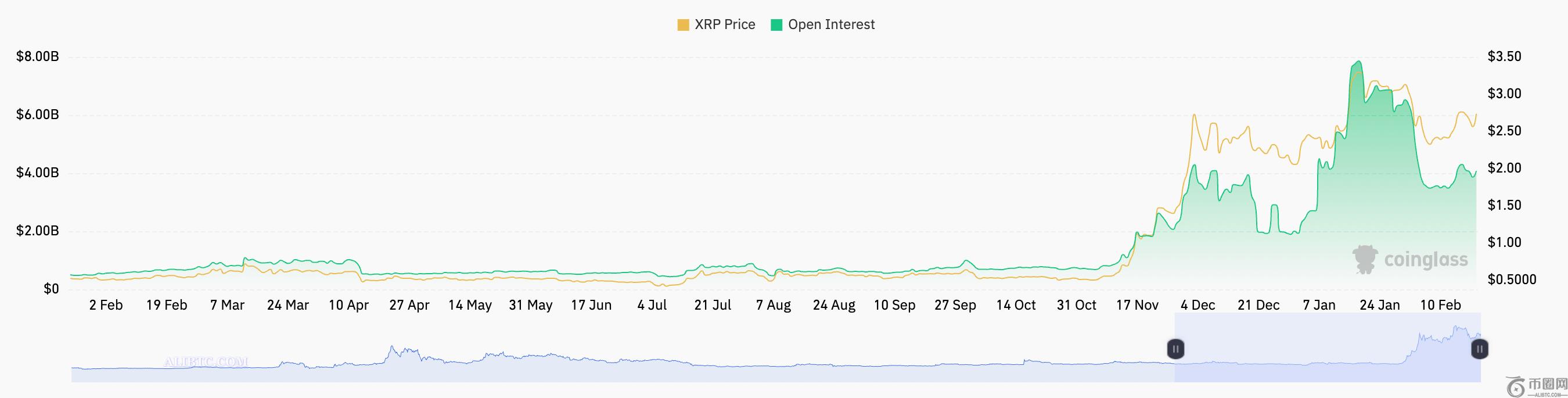1568x398 pixels.
Task: Toggle the XRP Price legend yellow swatch
Action: 683,25
